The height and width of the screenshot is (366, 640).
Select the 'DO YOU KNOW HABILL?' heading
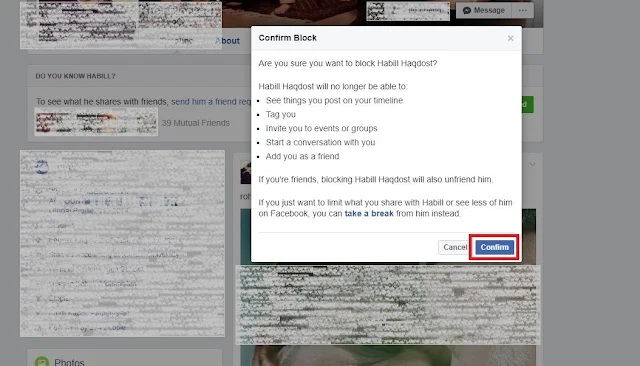[75, 76]
